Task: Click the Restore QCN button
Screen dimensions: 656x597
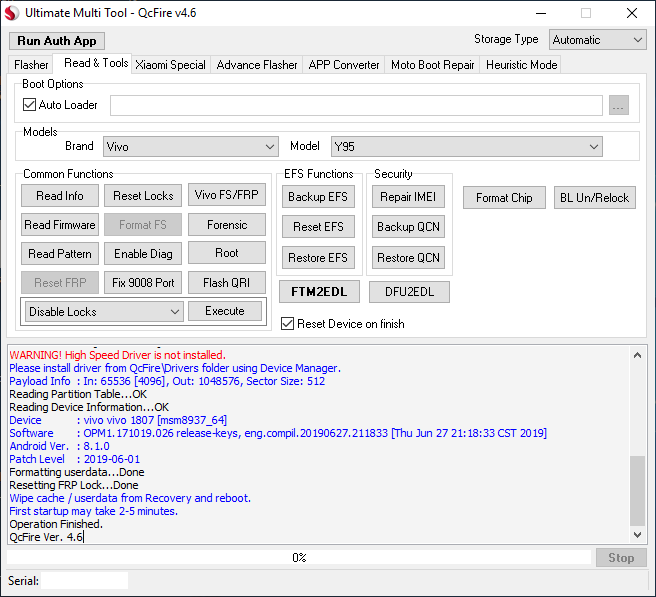Action: click(x=408, y=258)
